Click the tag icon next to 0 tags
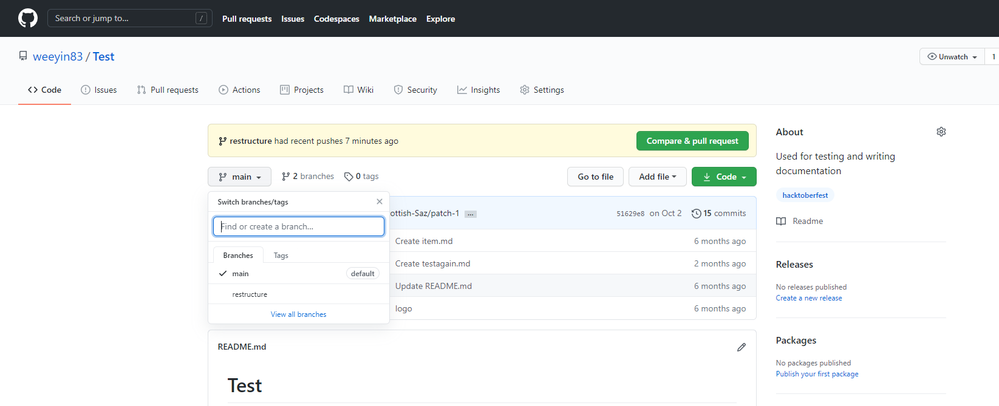The height and width of the screenshot is (406, 999). 349,177
